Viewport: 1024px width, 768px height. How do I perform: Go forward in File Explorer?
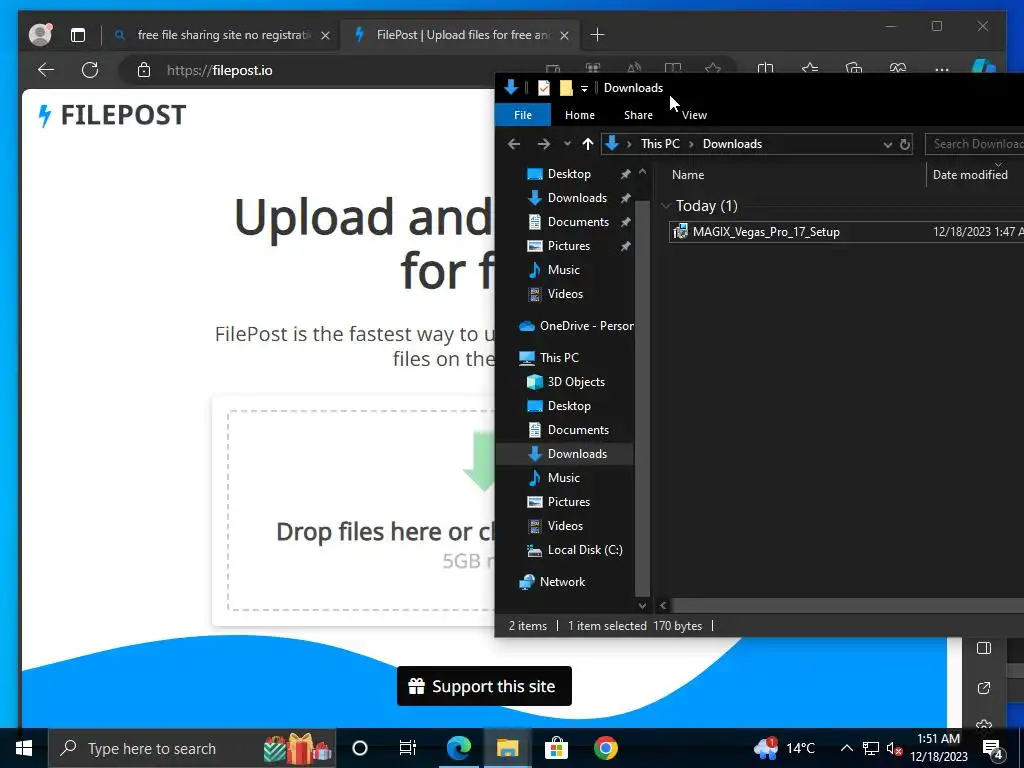pos(543,144)
